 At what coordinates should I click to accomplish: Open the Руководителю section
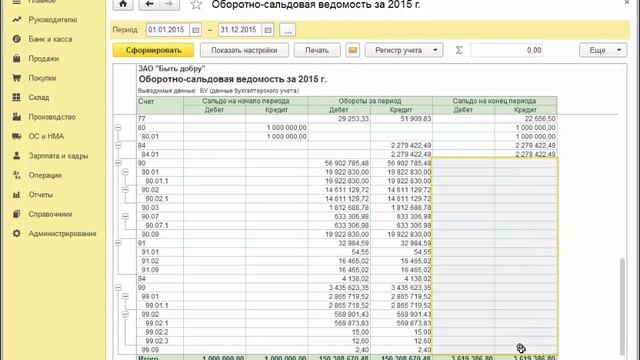click(53, 20)
